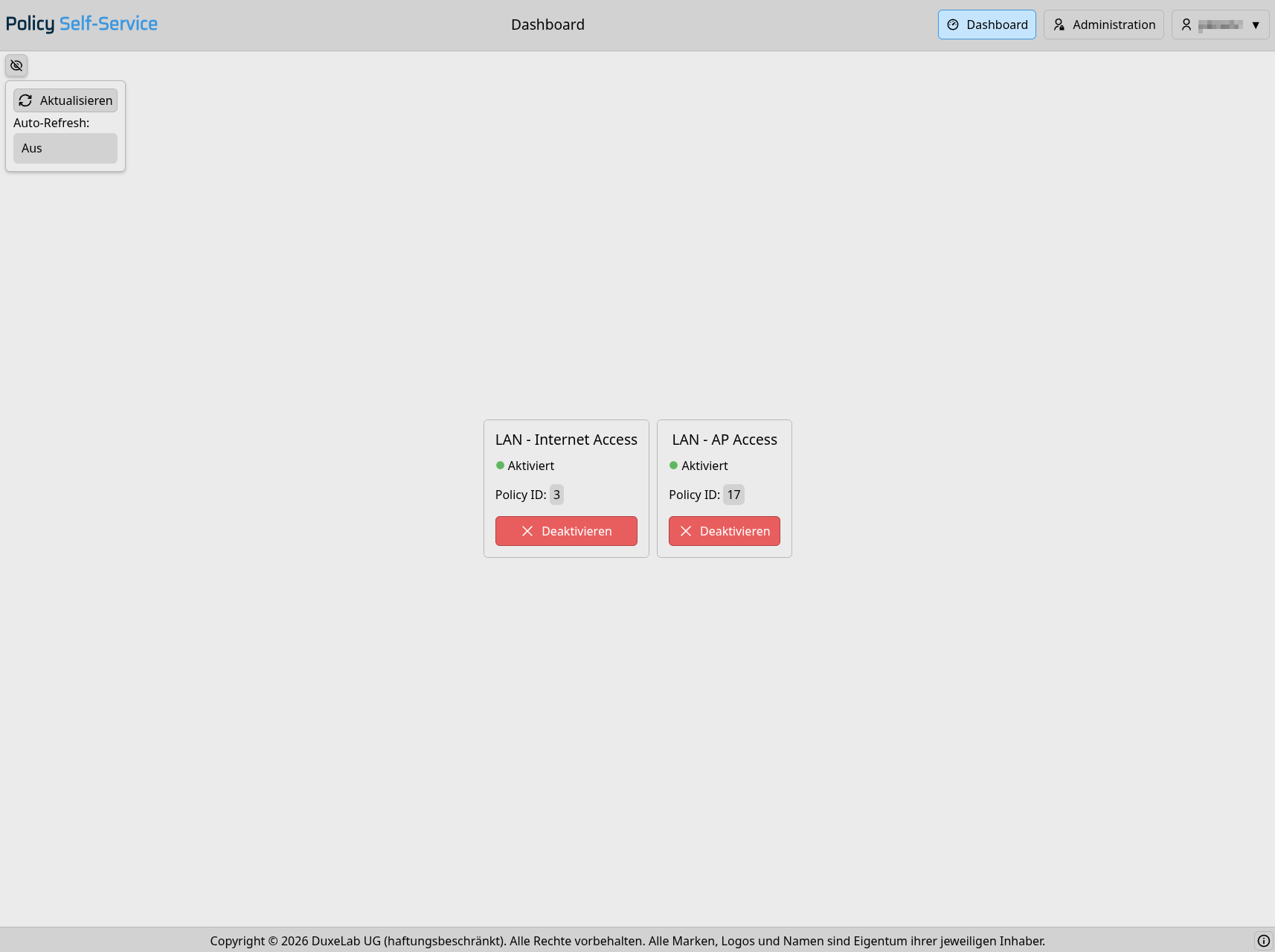Click the user profile icon in header
The height and width of the screenshot is (952, 1275).
click(1186, 25)
